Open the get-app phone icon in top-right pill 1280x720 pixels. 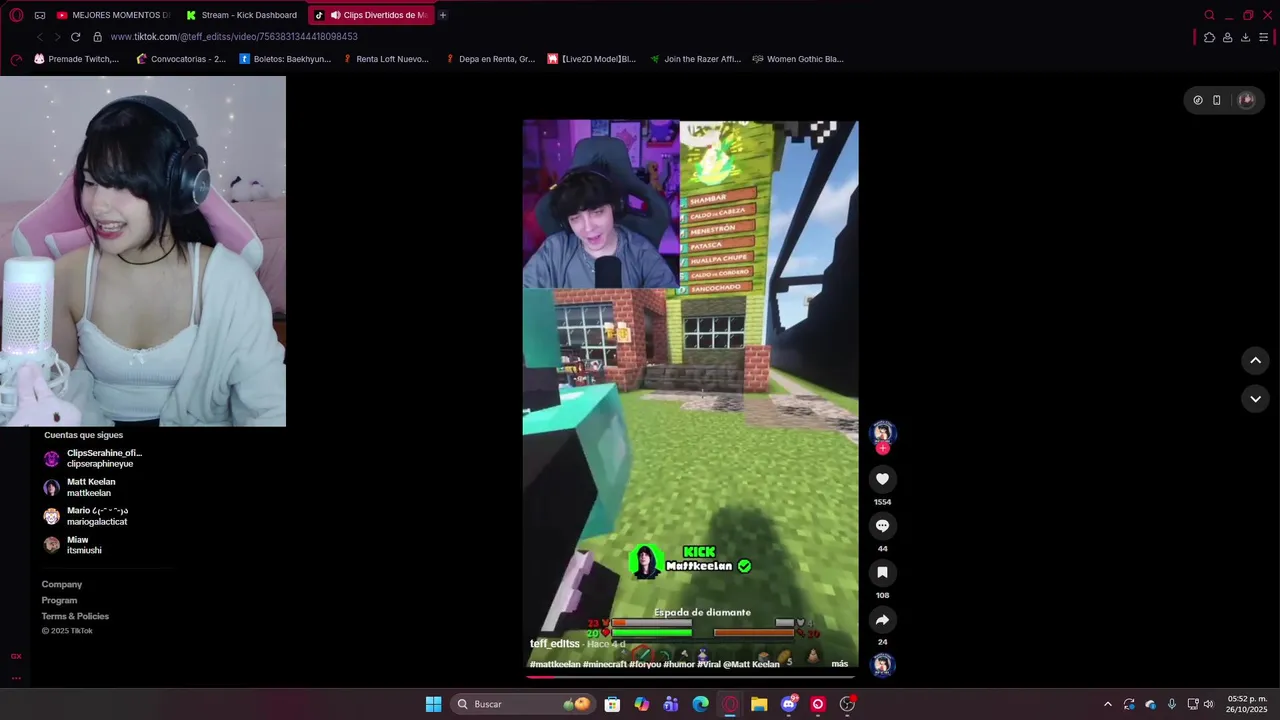tap(1217, 100)
